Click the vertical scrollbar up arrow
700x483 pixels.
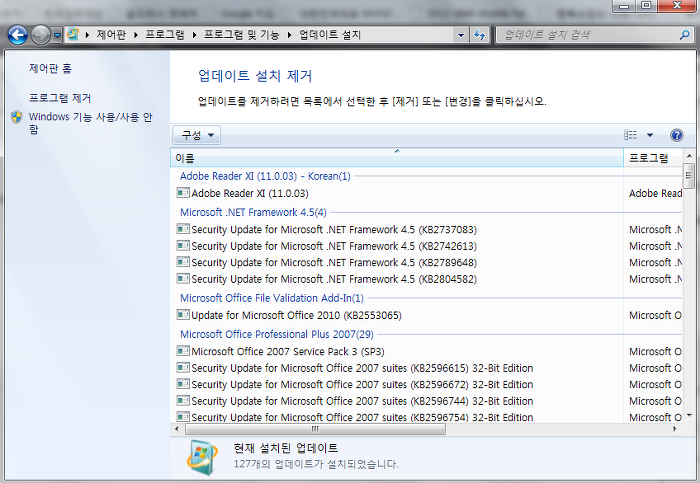click(x=689, y=156)
